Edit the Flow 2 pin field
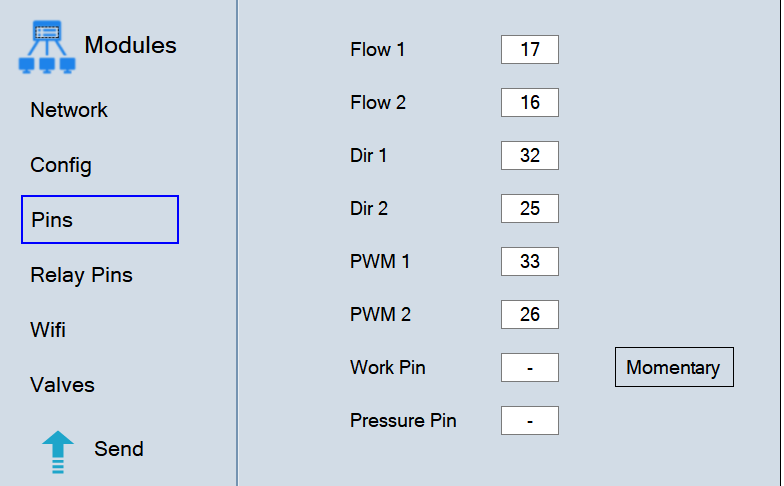Viewport: 784px width, 486px height. click(530, 102)
